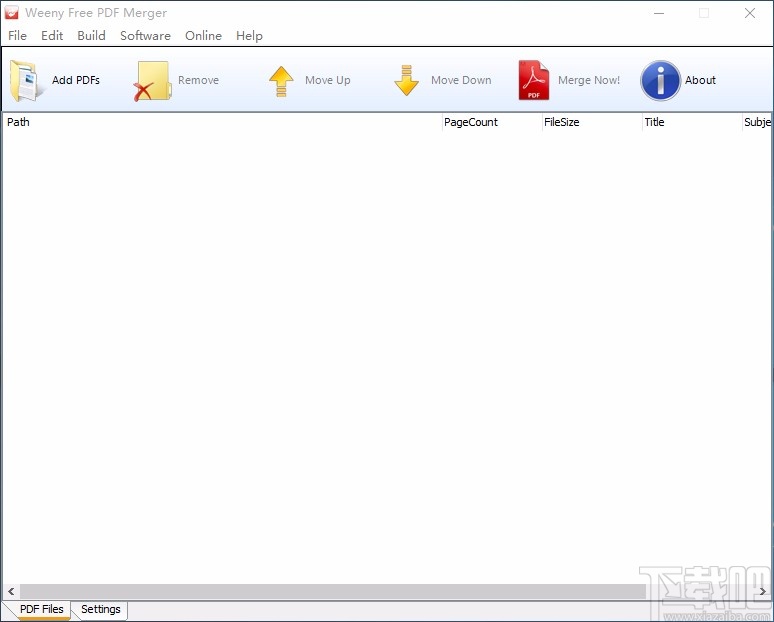Close the Weeny Free PDF Merger window
The height and width of the screenshot is (622, 774).
coord(750,13)
